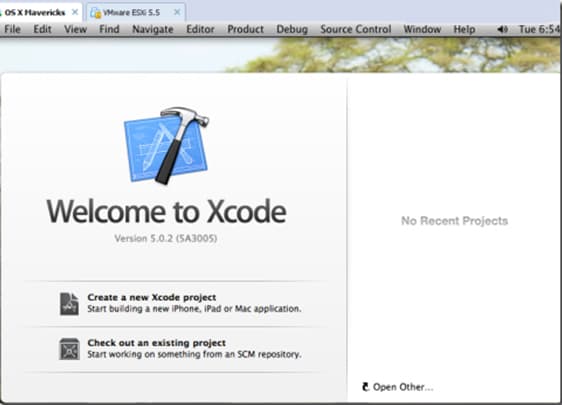Click the Welcome to Xcode heading
562x405 pixels.
(166, 211)
